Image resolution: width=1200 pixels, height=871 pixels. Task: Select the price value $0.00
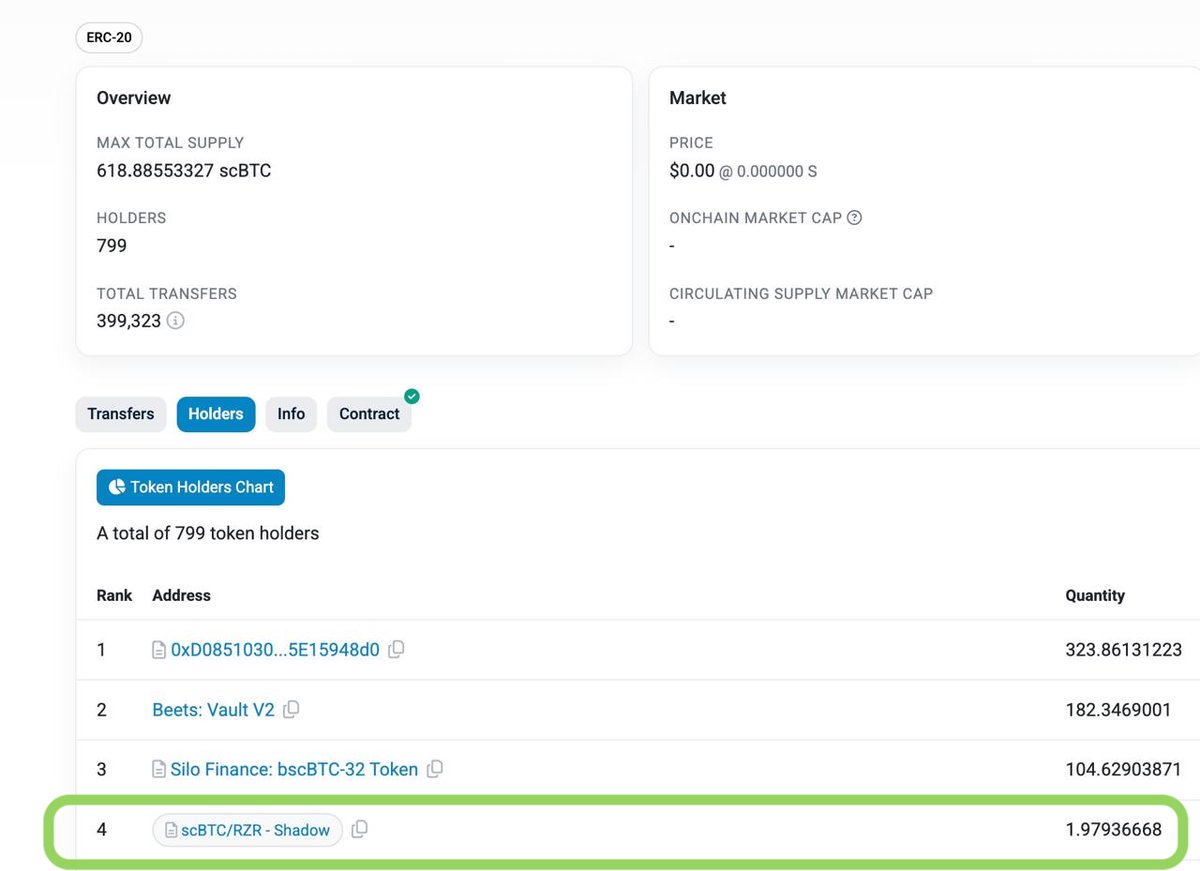692,171
